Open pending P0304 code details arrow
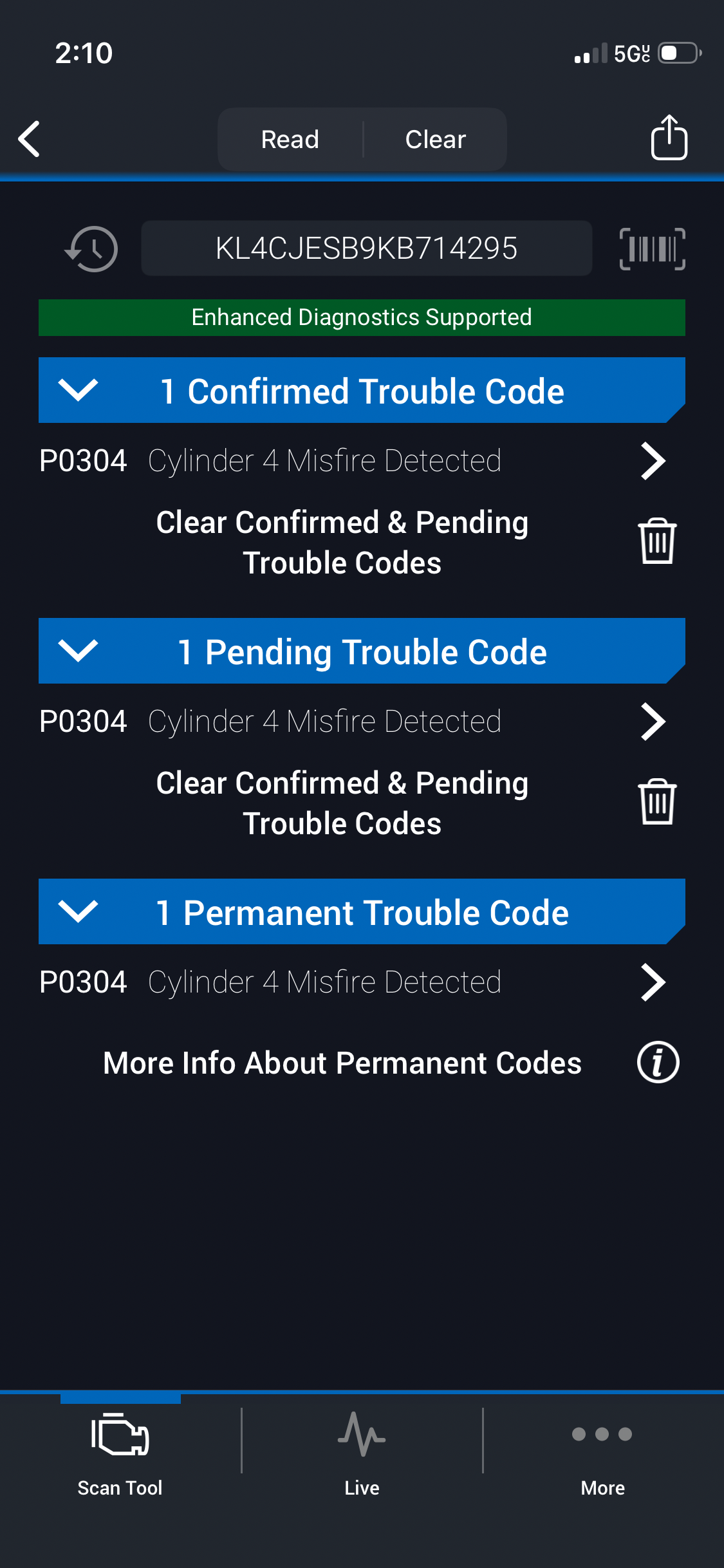 click(x=653, y=722)
